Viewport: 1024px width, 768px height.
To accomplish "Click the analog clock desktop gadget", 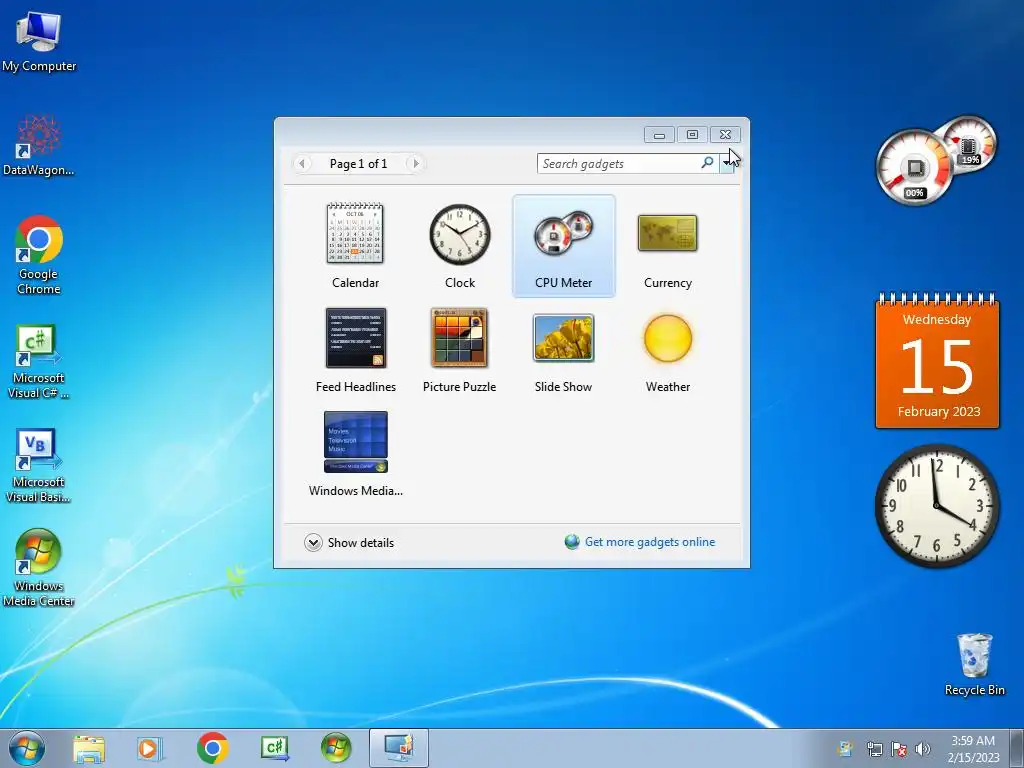I will 936,505.
